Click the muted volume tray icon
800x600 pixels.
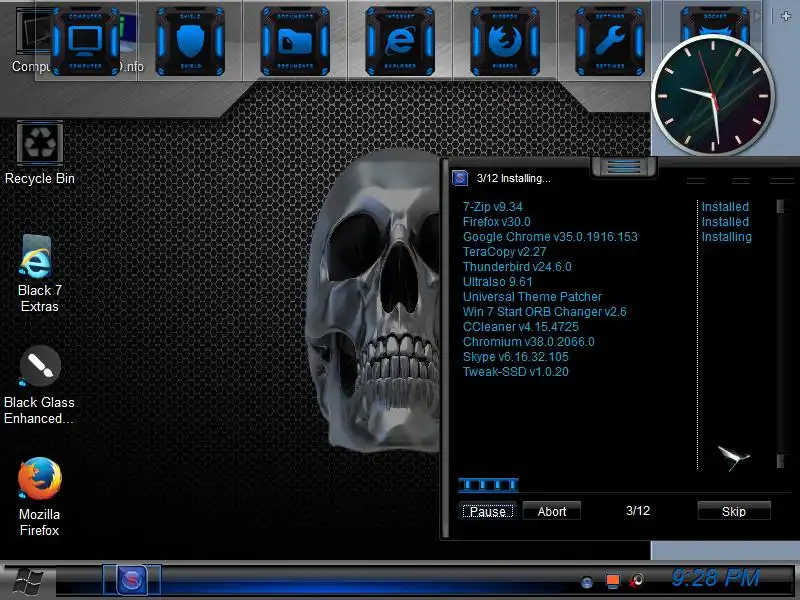pos(636,581)
